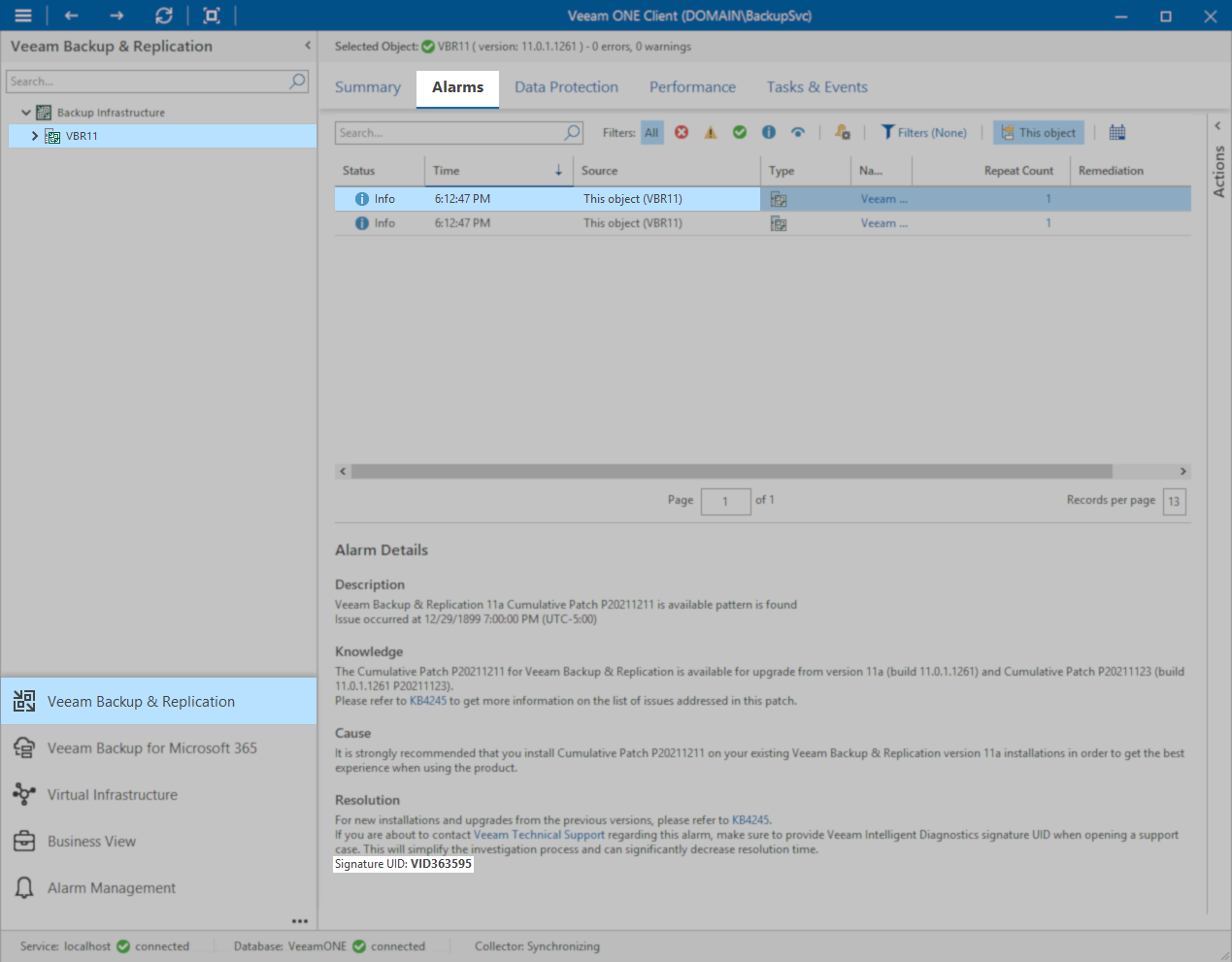Open the KB4245 link under Resolution
The height and width of the screenshot is (962, 1232).
tap(750, 820)
